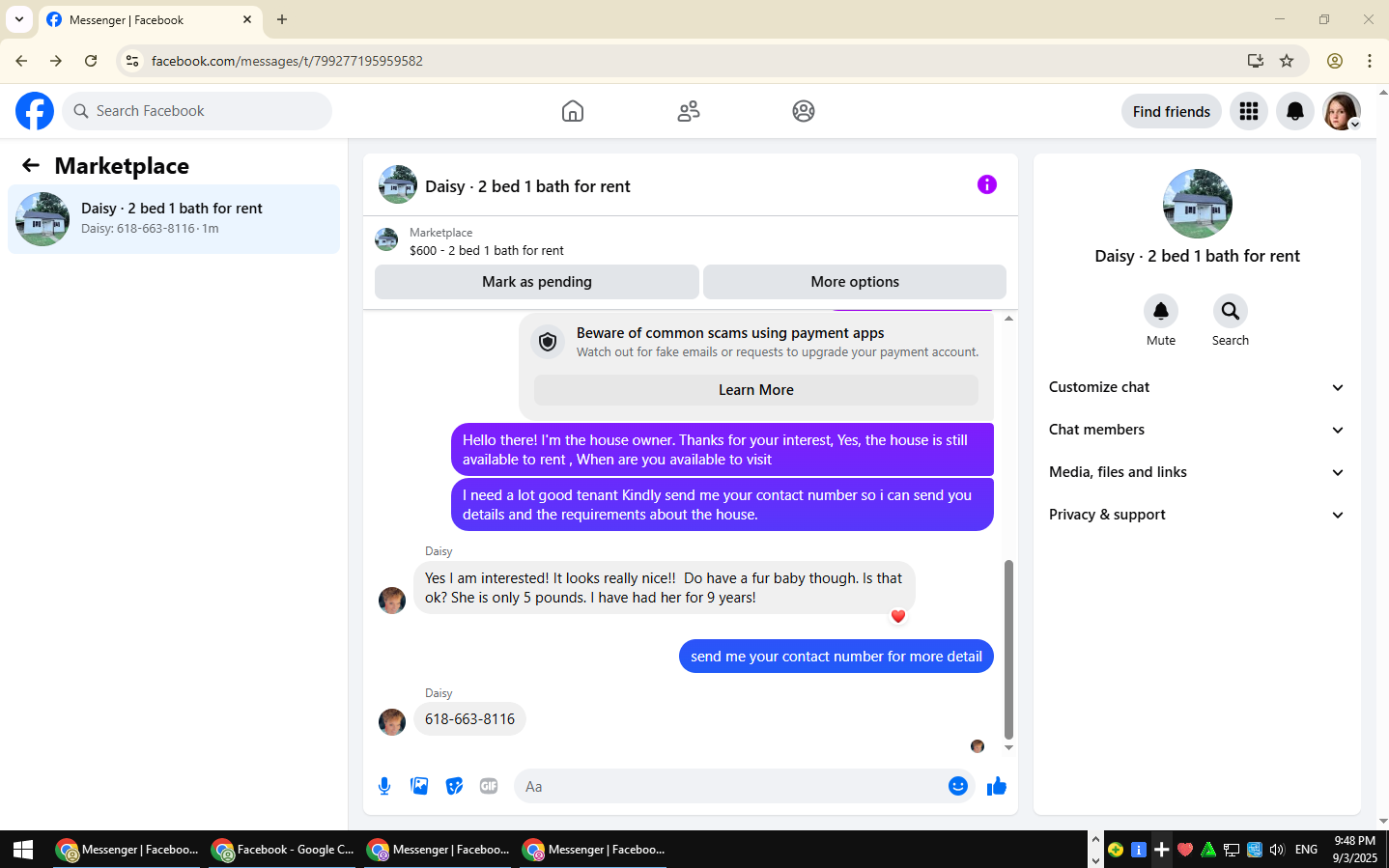This screenshot has height=868, width=1389.
Task: Expand Media, files and links section
Action: point(1197,472)
